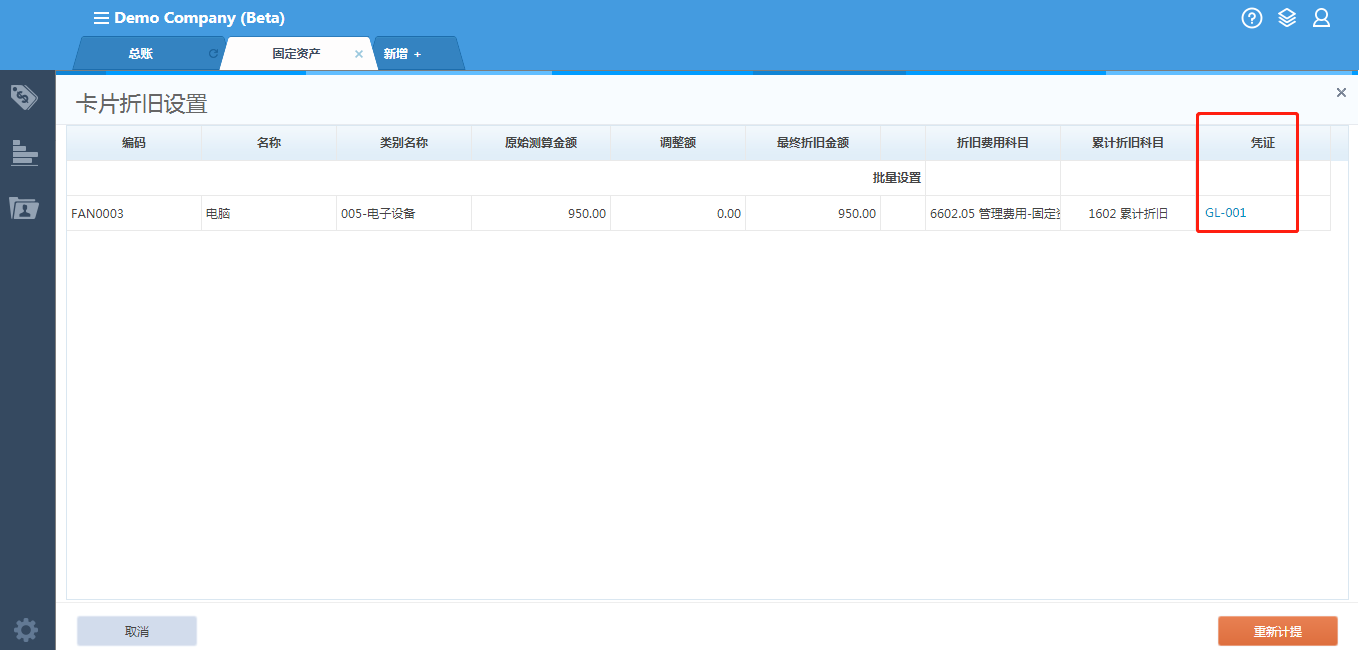Select the 固定资产 tab
This screenshot has width=1359, height=650.
coord(296,54)
